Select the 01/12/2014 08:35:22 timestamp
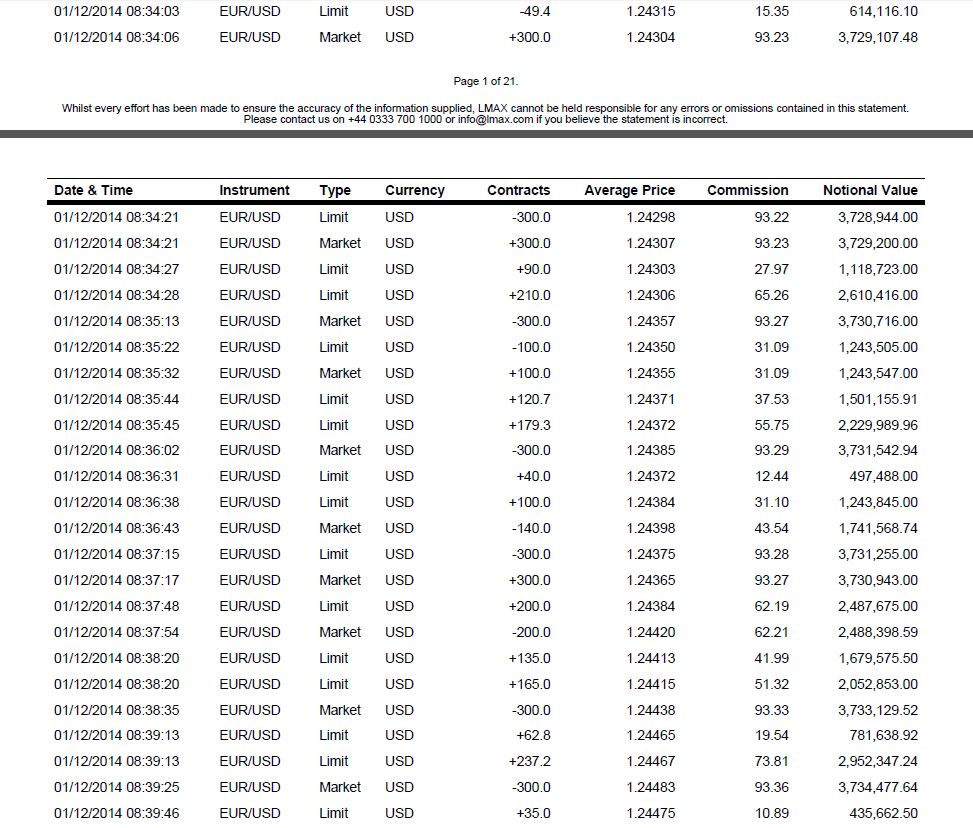The width and height of the screenshot is (973, 828). (117, 348)
